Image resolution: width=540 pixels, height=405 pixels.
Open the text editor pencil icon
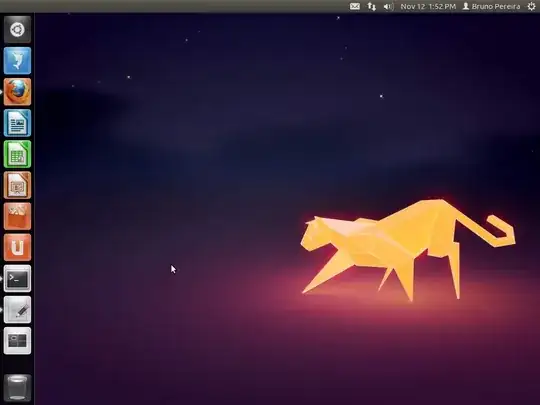point(17,310)
